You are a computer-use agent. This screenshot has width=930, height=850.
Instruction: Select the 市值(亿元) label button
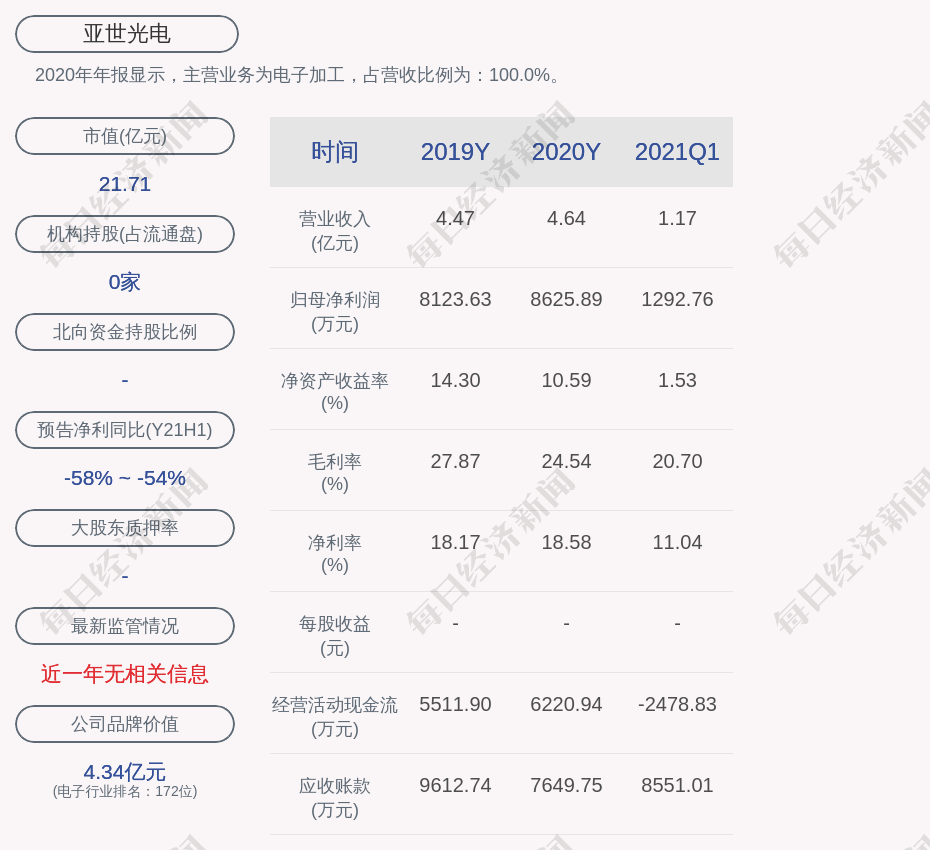coord(125,136)
